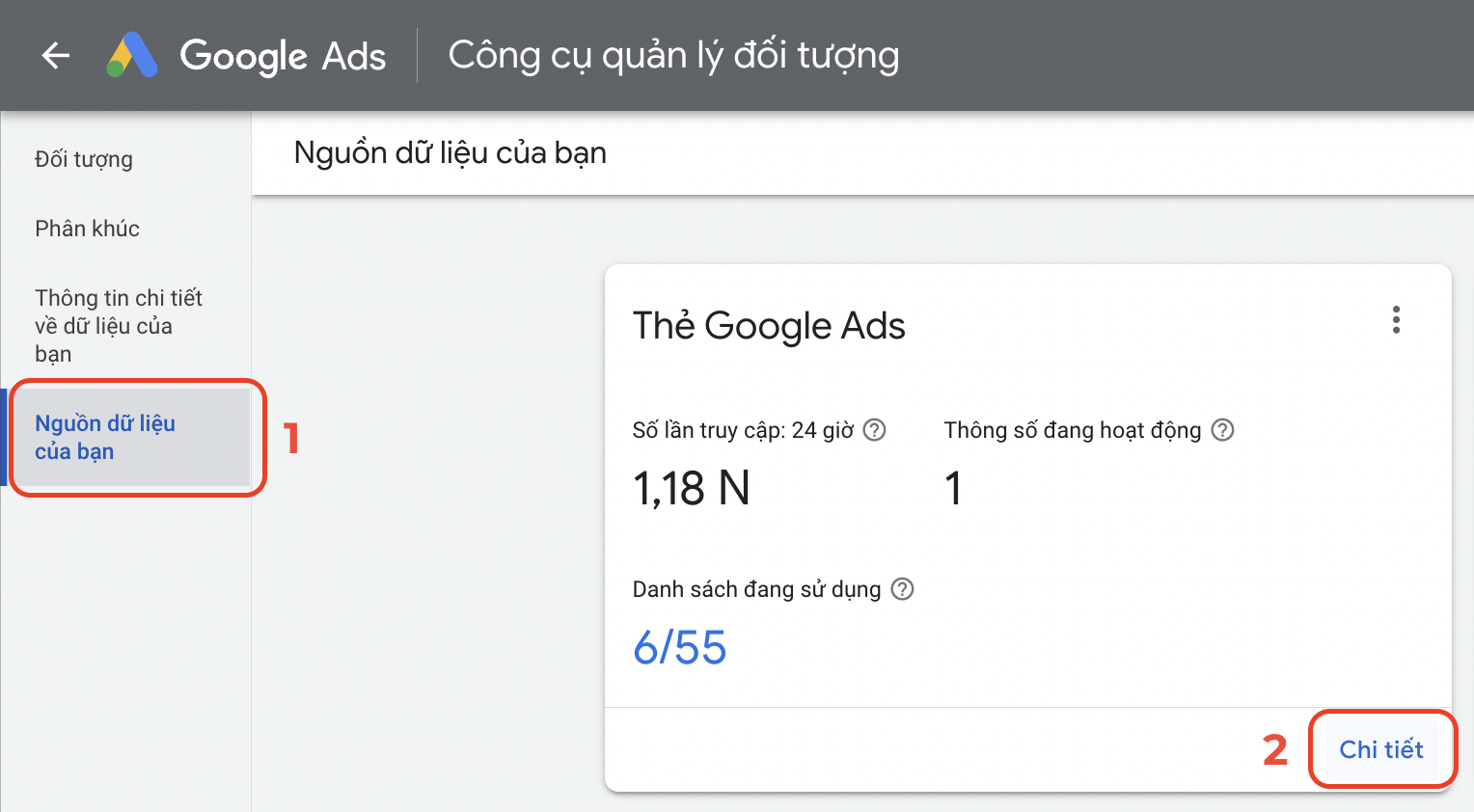Open the 6/55 lists in use link
The width and height of the screenshot is (1474, 812).
pos(679,647)
